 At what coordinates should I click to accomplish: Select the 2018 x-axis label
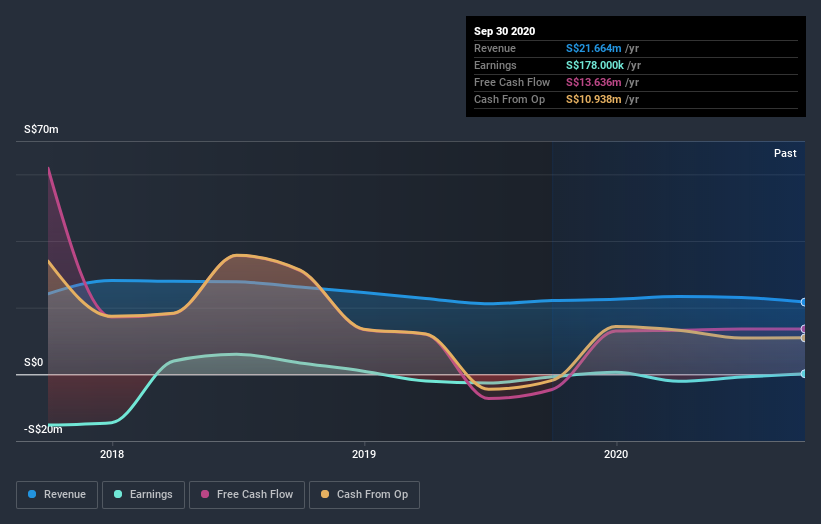pos(112,454)
